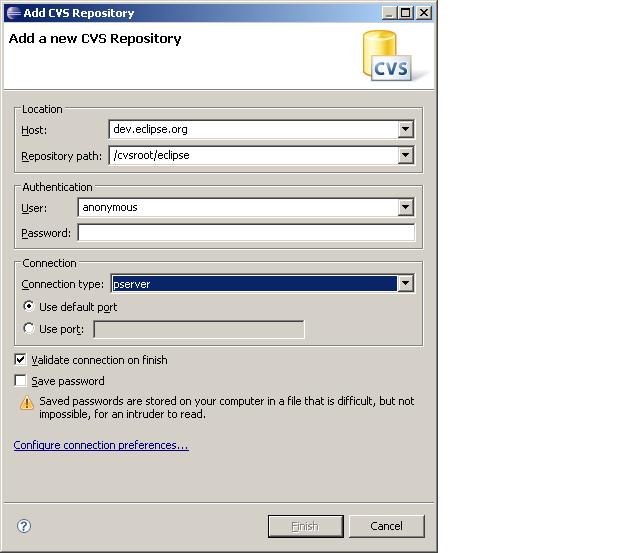Uncheck Validate connection on finish
This screenshot has height=553, width=640.
(x=20, y=360)
